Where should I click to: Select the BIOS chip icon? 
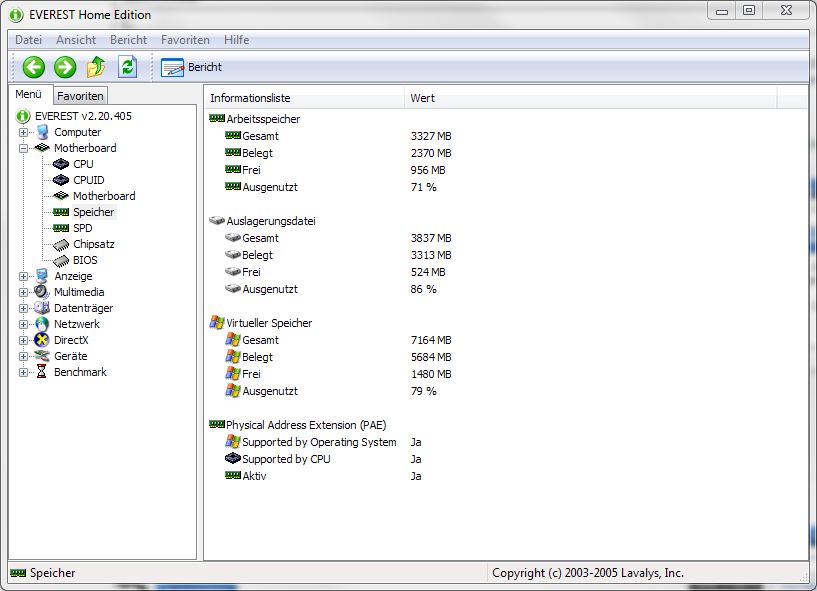point(61,260)
